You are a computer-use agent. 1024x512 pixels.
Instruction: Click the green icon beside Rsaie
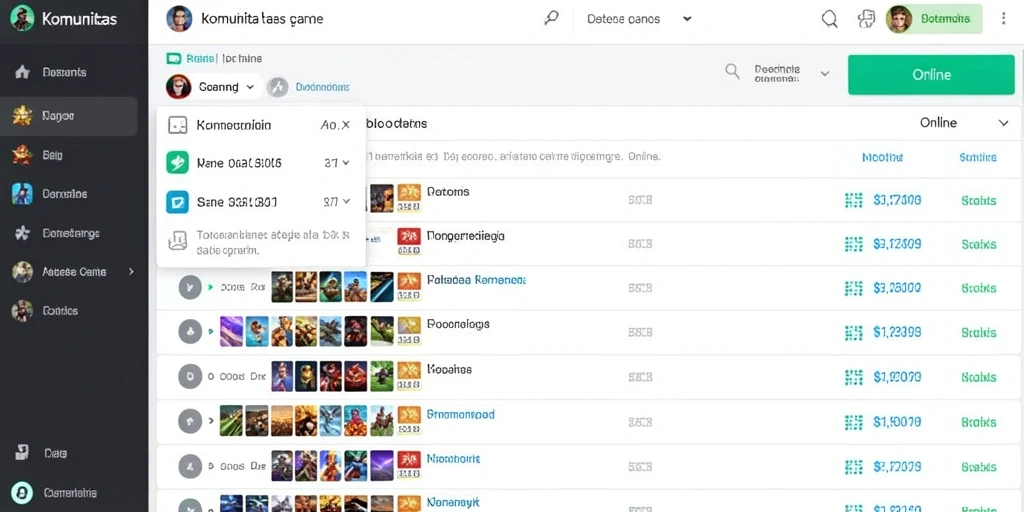tap(173, 59)
